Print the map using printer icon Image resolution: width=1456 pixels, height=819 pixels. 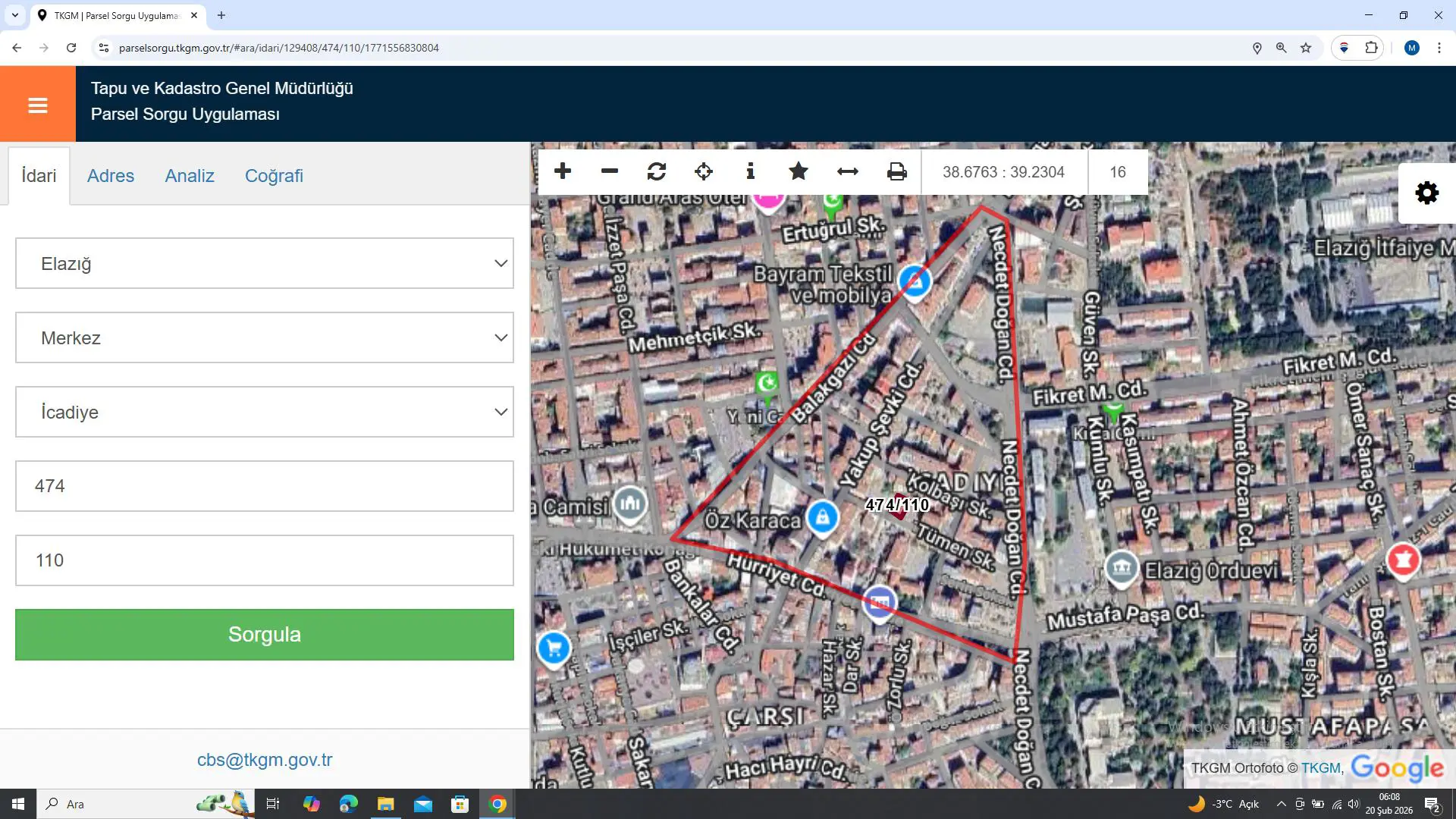tap(896, 171)
